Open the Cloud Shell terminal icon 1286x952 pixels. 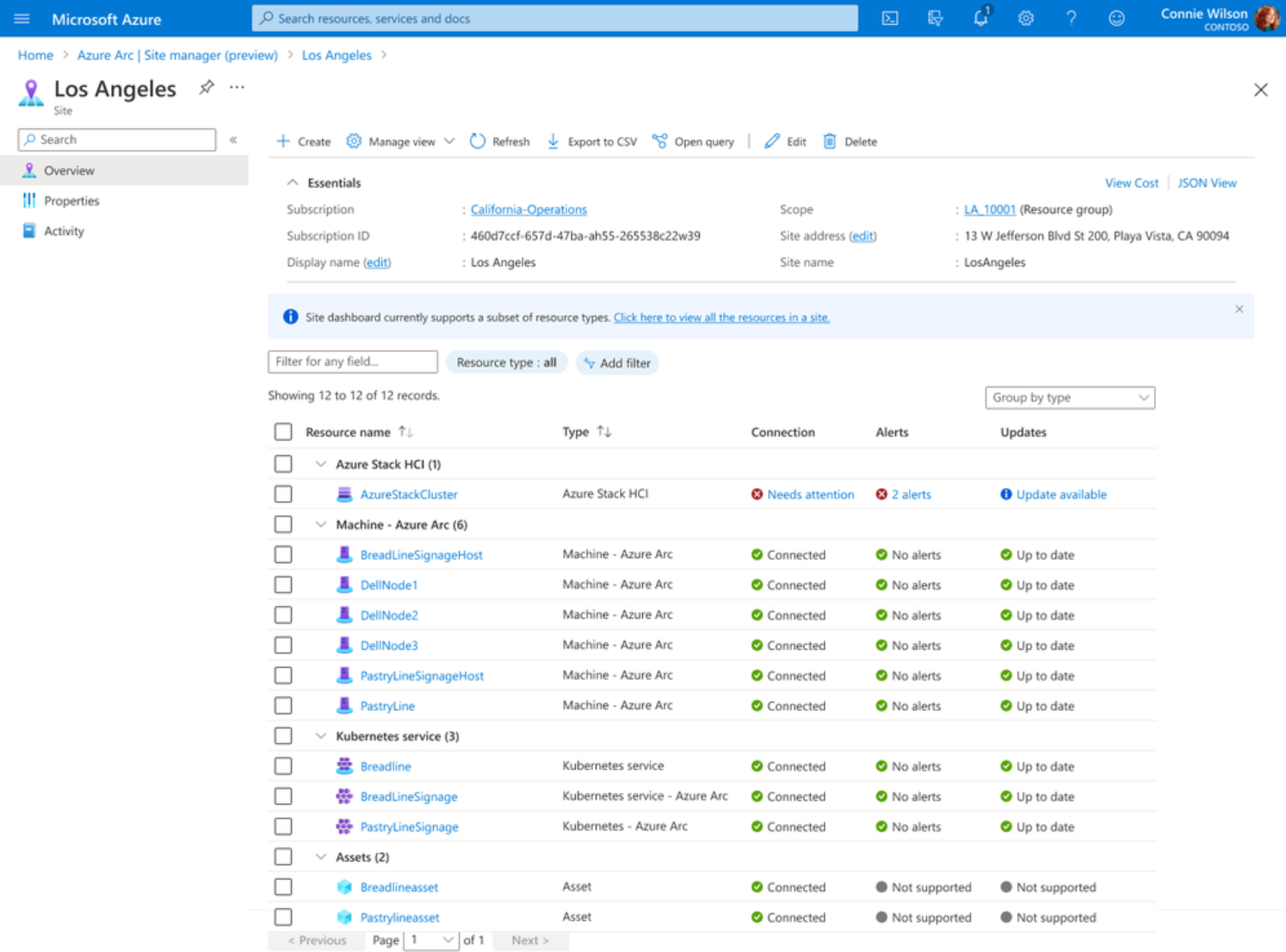[x=890, y=18]
